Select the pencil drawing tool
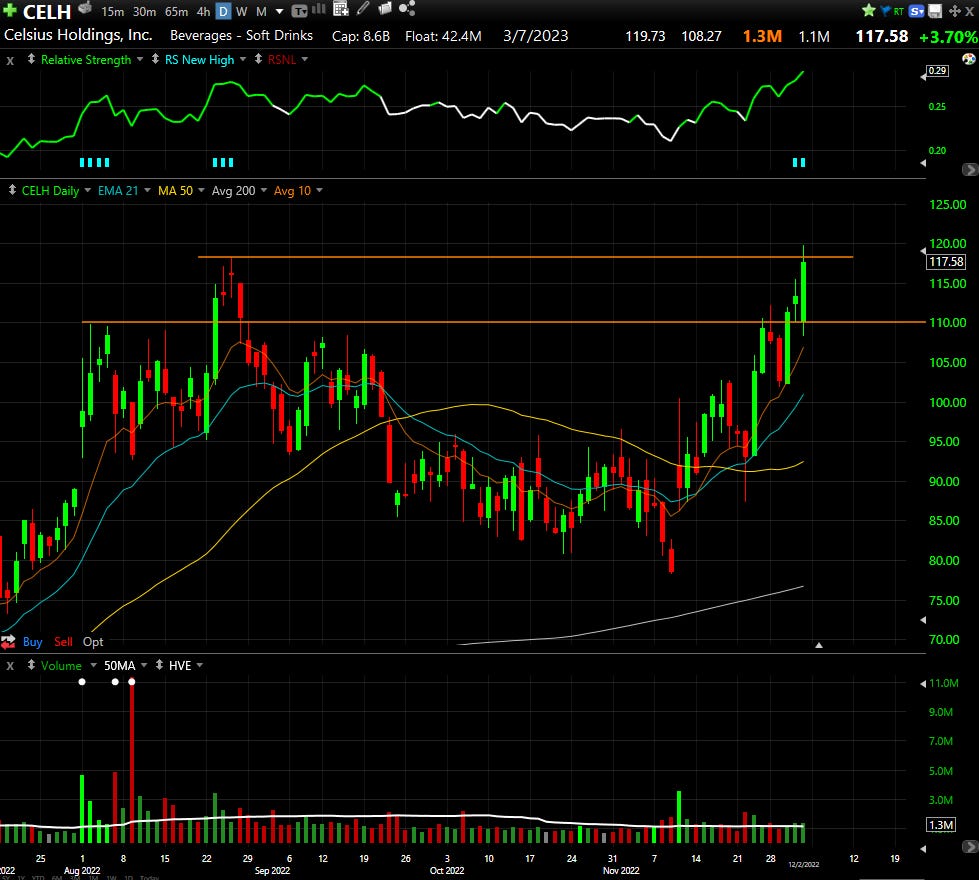979x880 pixels. 363,8
